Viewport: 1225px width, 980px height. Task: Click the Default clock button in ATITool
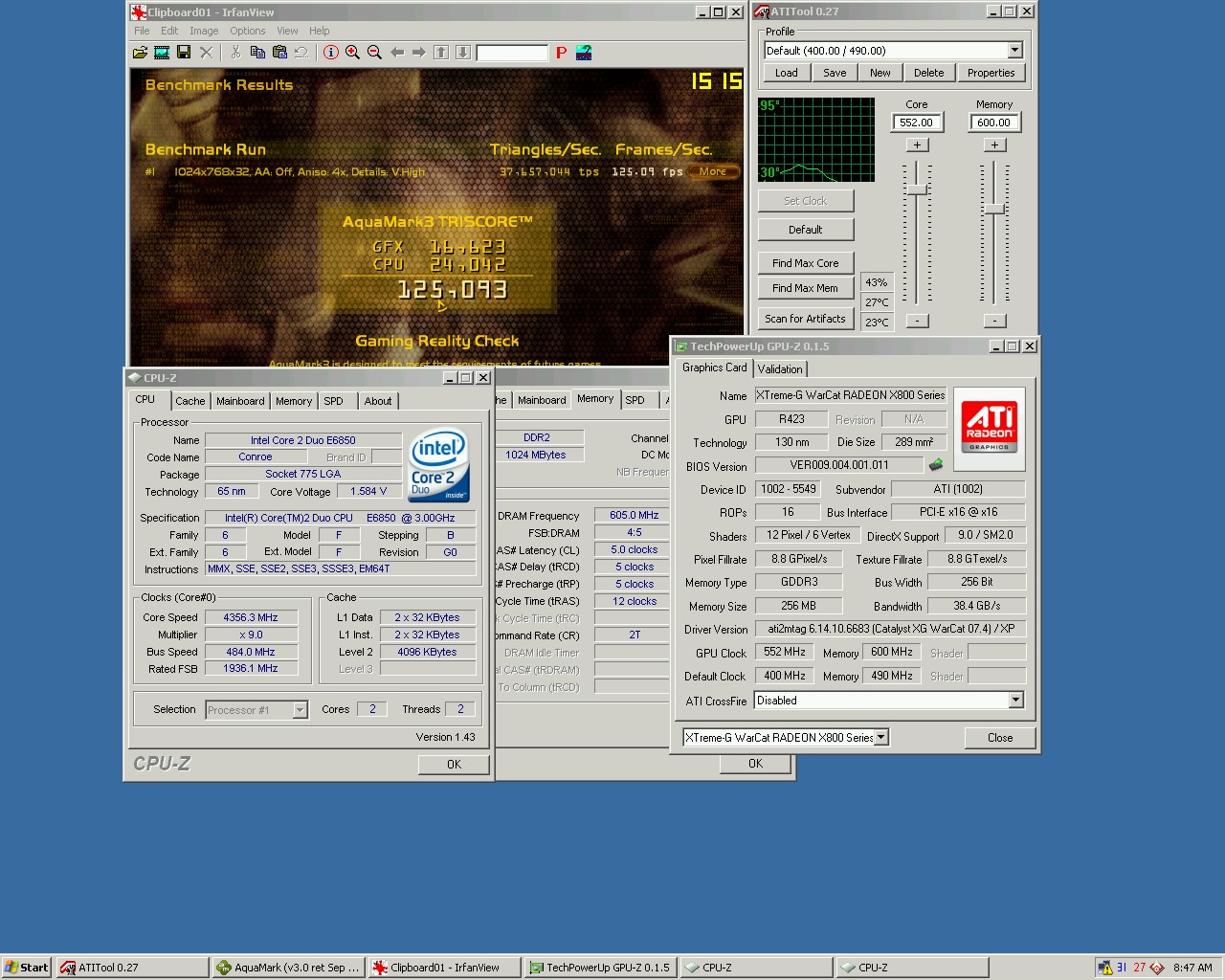[806, 230]
